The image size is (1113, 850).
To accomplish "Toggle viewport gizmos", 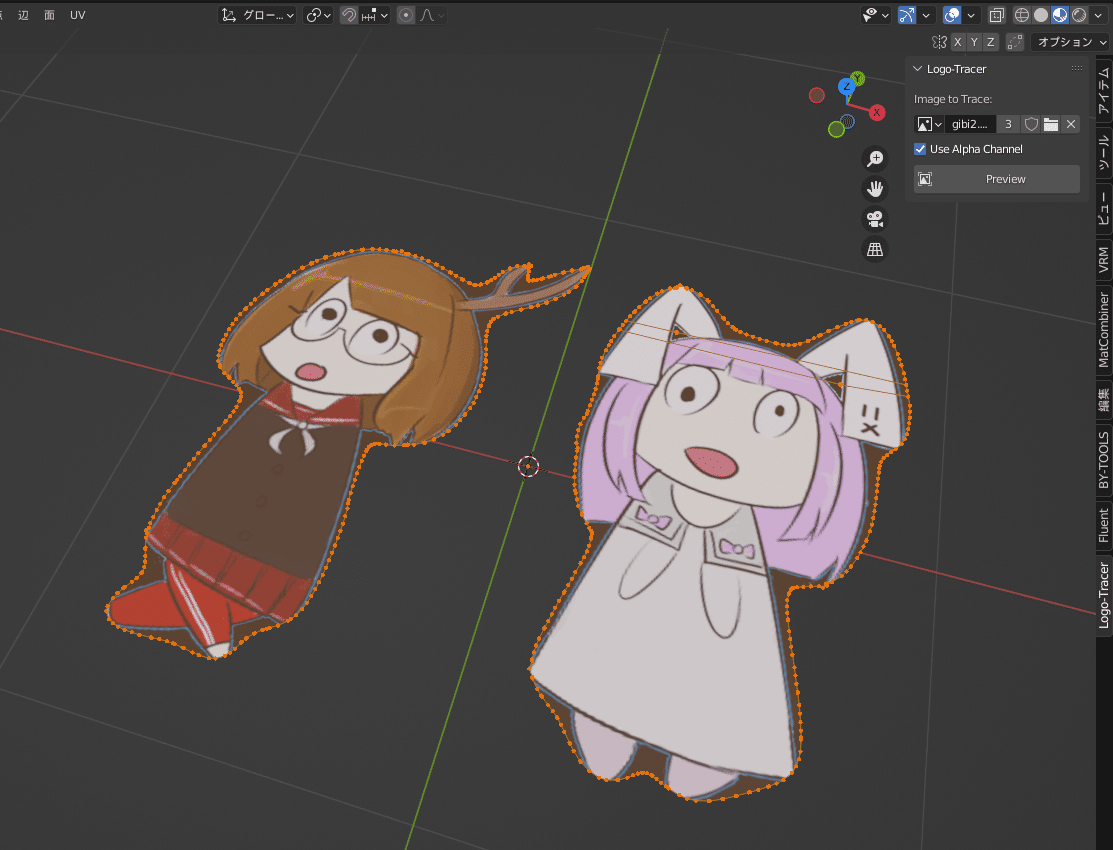I will 907,15.
